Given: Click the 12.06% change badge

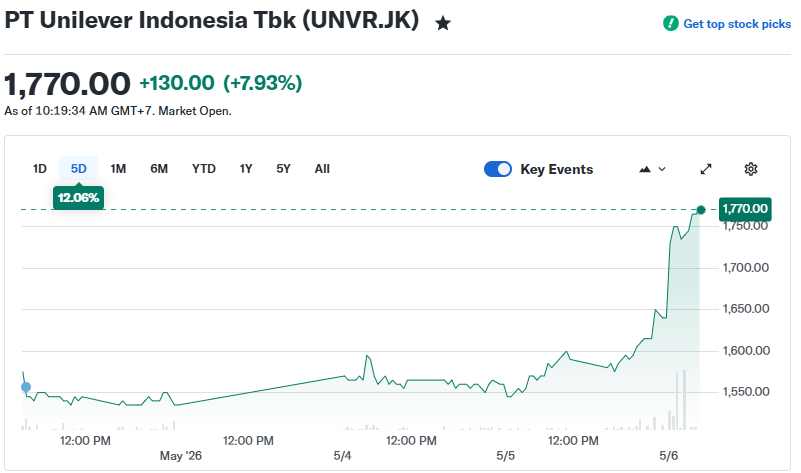Looking at the screenshot, I should pos(78,198).
